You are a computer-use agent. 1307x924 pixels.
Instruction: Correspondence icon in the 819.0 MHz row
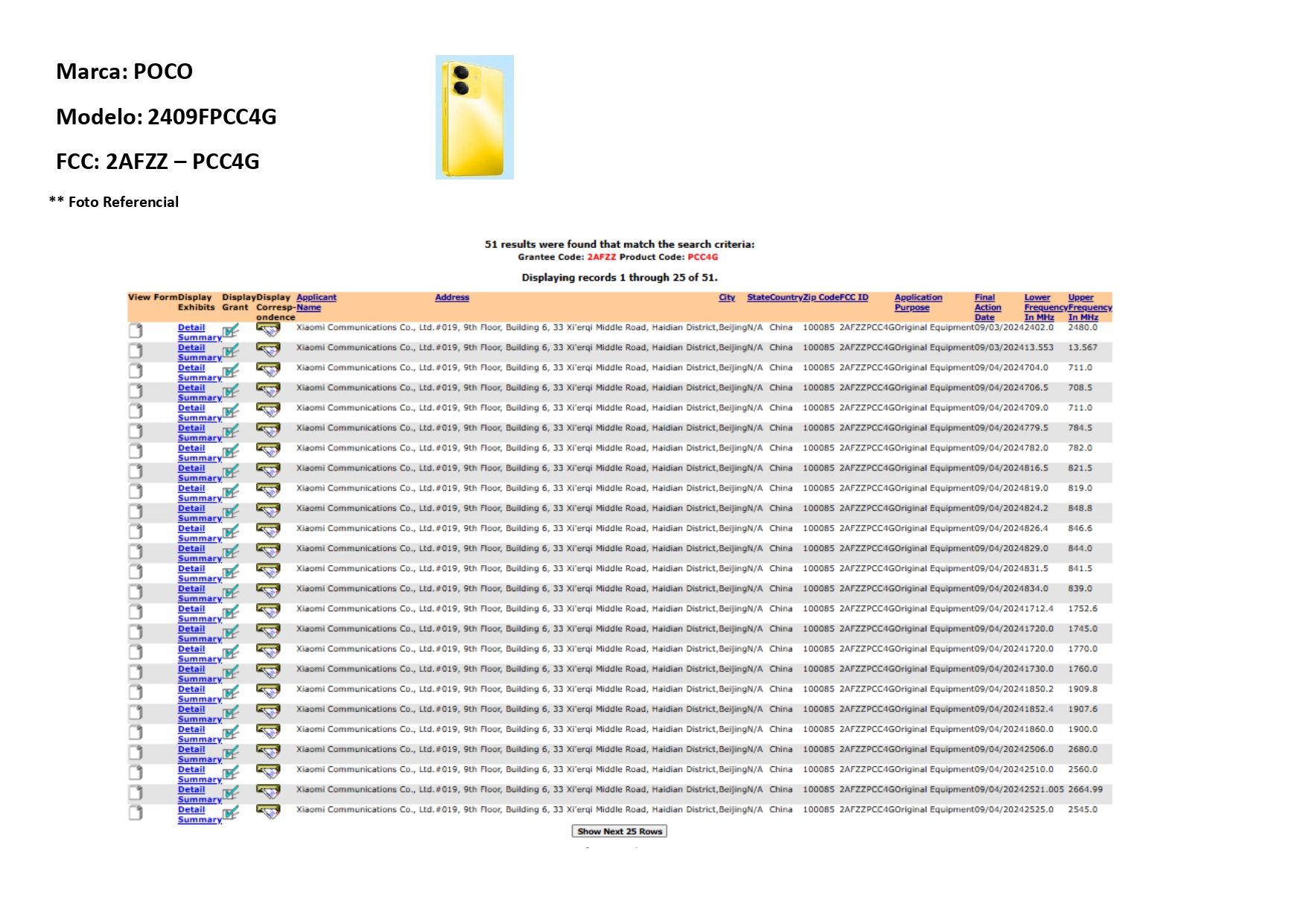268,491
